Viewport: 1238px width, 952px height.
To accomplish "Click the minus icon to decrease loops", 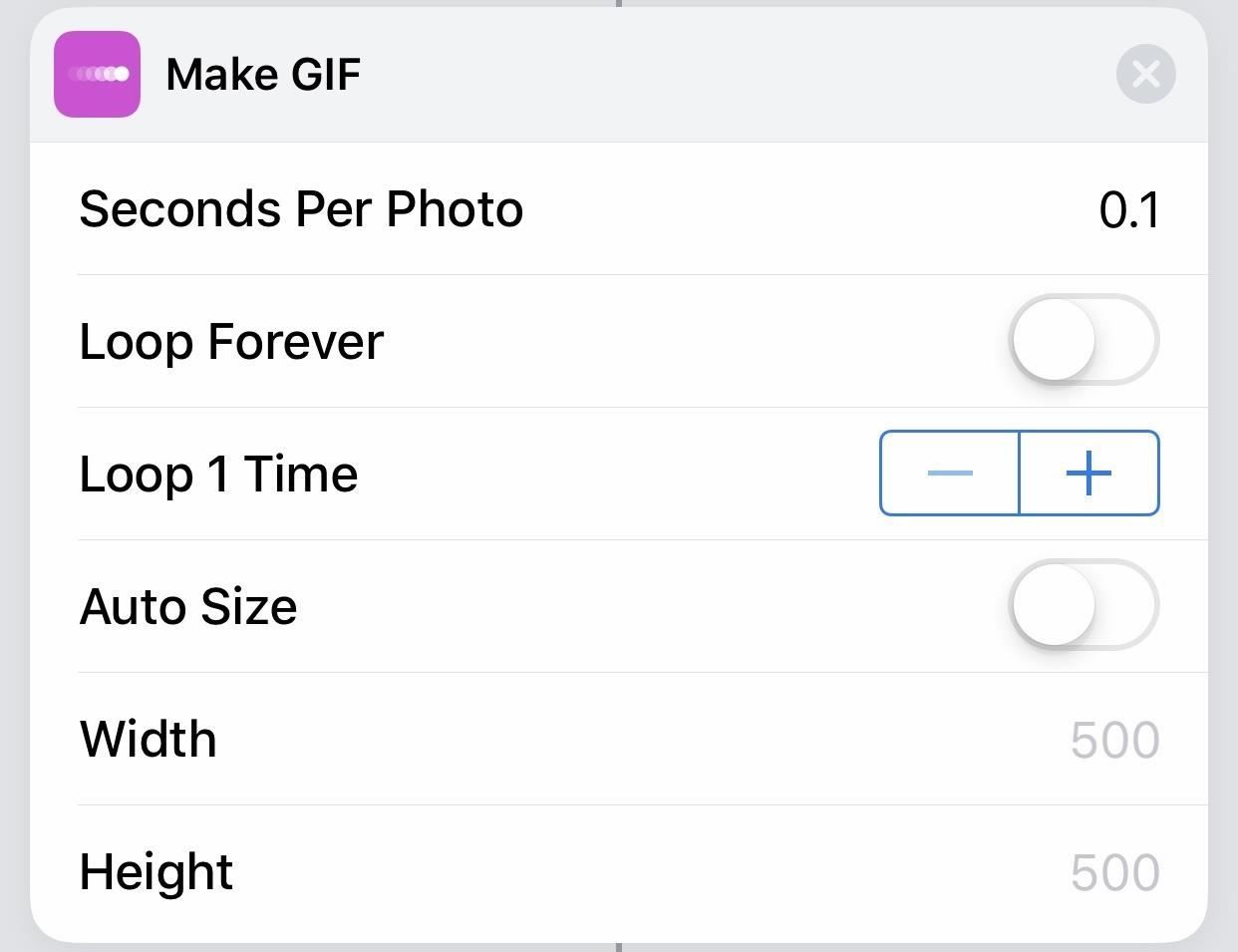I will coord(949,474).
